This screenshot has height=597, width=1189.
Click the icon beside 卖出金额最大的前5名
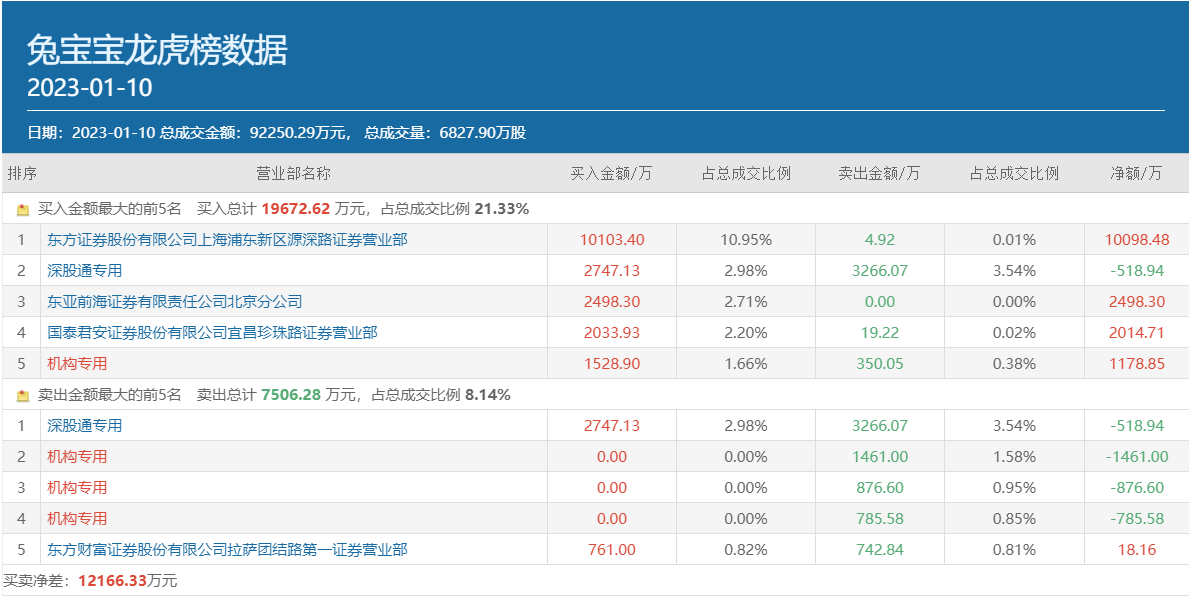(23, 396)
